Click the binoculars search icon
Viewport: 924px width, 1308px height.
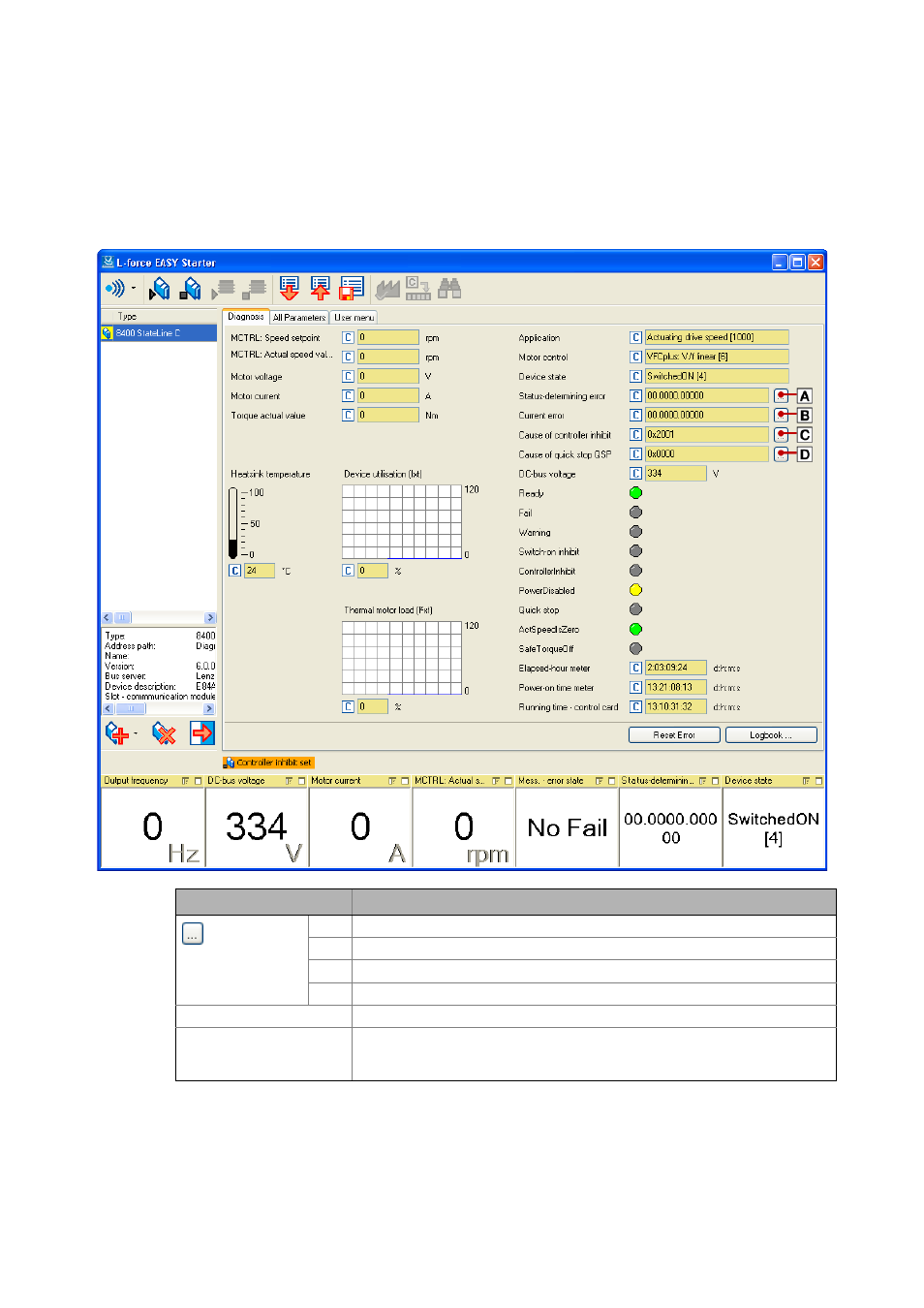449,288
